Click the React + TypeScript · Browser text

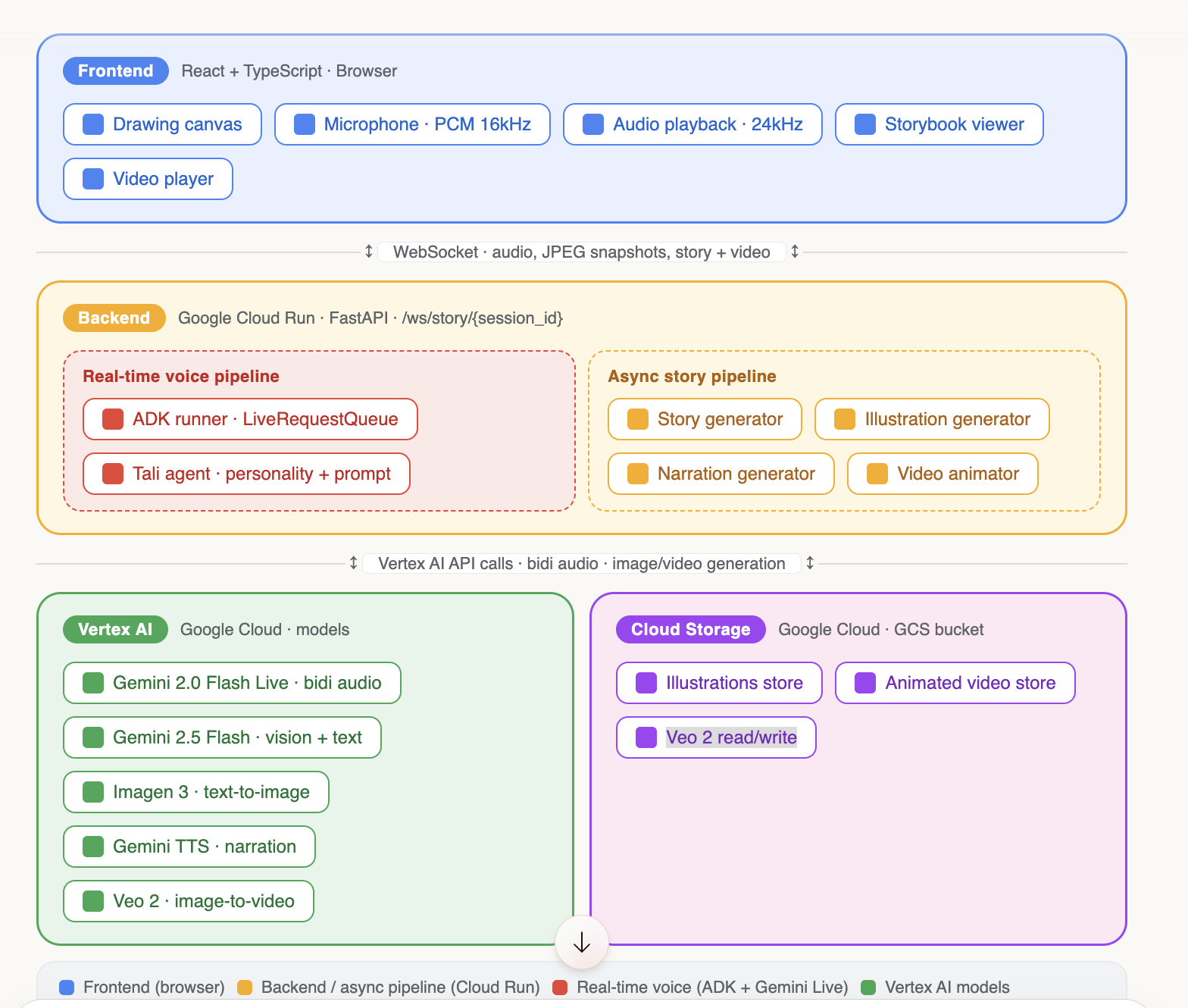tap(289, 71)
